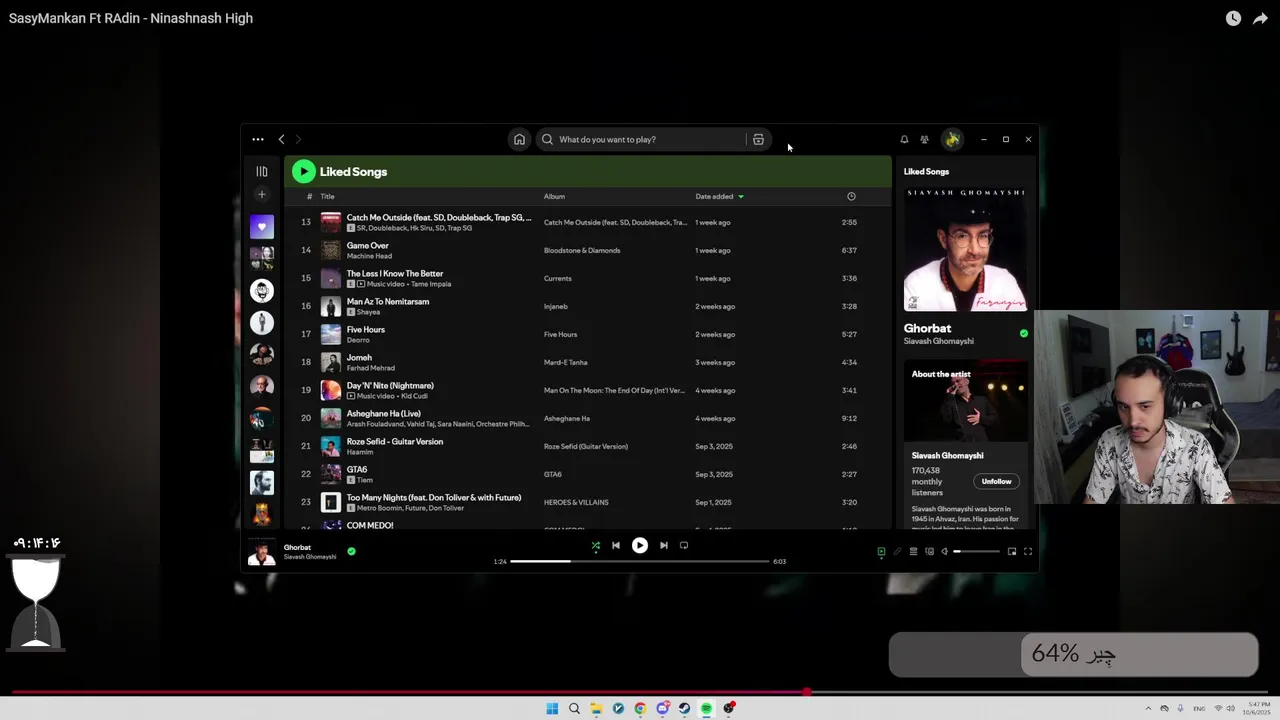Click the play button in the player bar
Image resolution: width=1280 pixels, height=720 pixels.
(640, 546)
